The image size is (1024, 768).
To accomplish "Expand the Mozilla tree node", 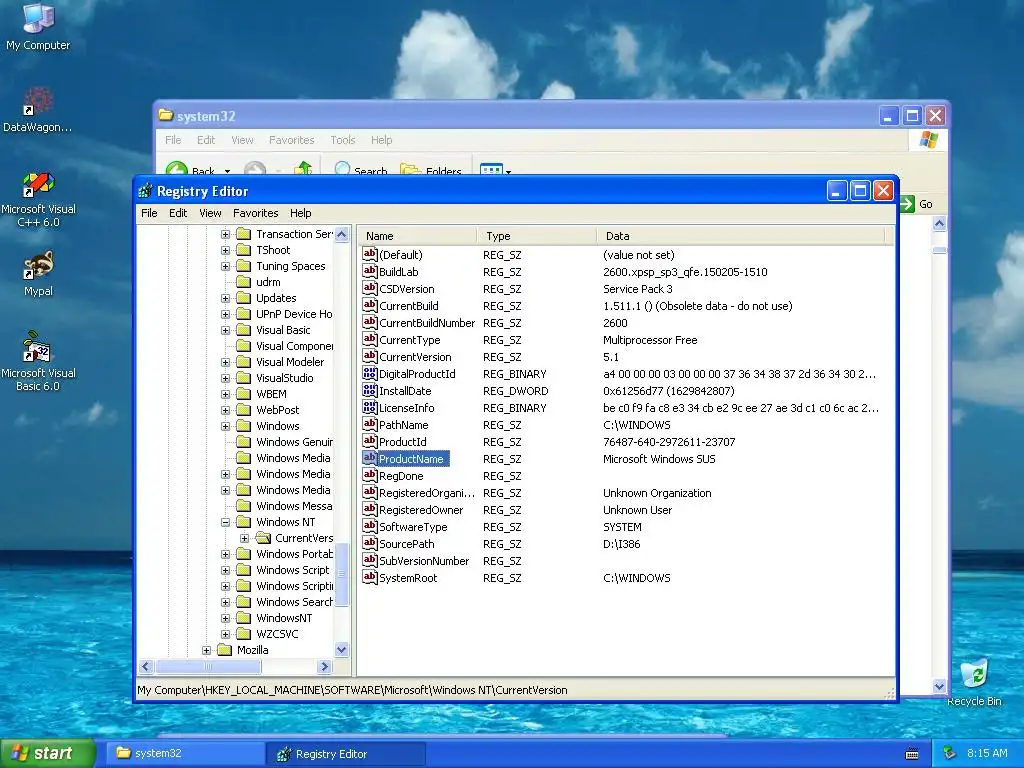I will click(206, 650).
